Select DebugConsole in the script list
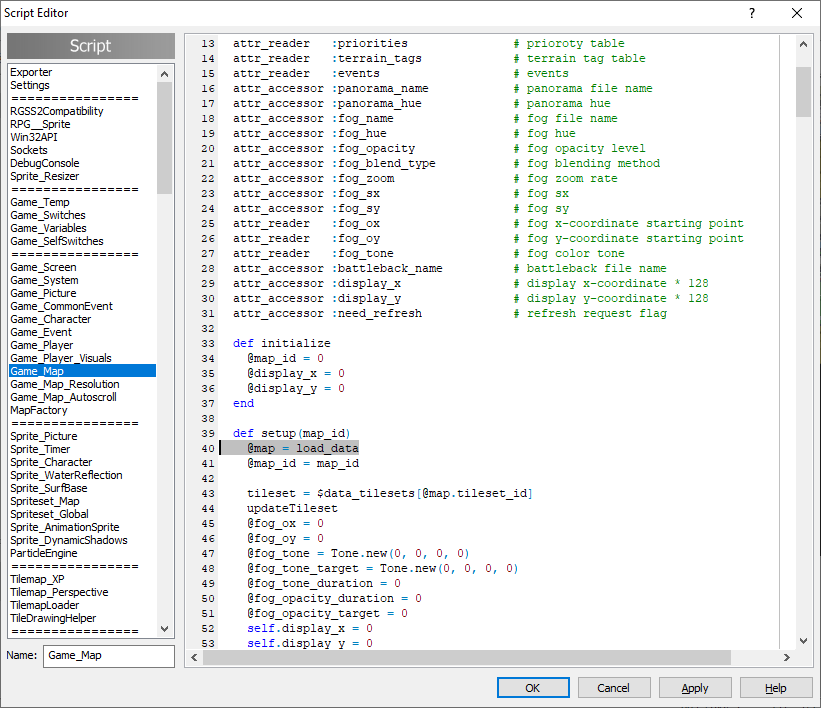The height and width of the screenshot is (708, 821). click(x=45, y=163)
